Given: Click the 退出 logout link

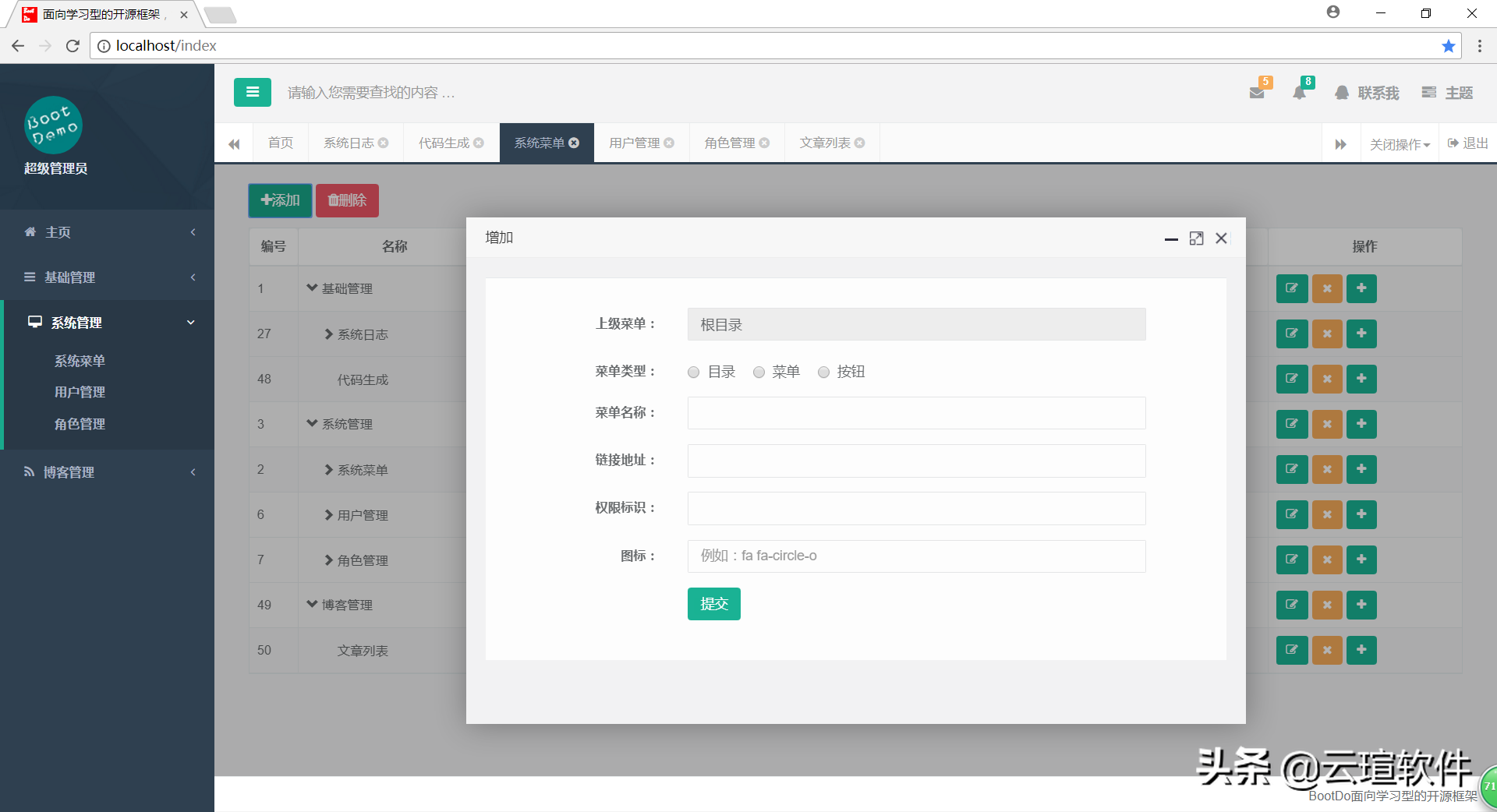Looking at the screenshot, I should tap(1467, 143).
